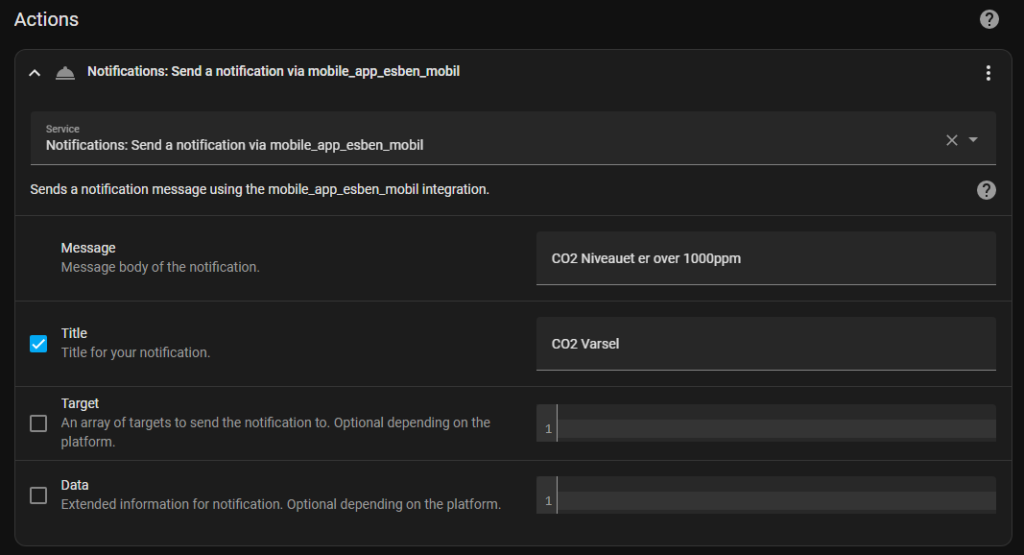The width and height of the screenshot is (1024, 555).
Task: Click the line number in Data editor
Action: pyautogui.click(x=548, y=501)
